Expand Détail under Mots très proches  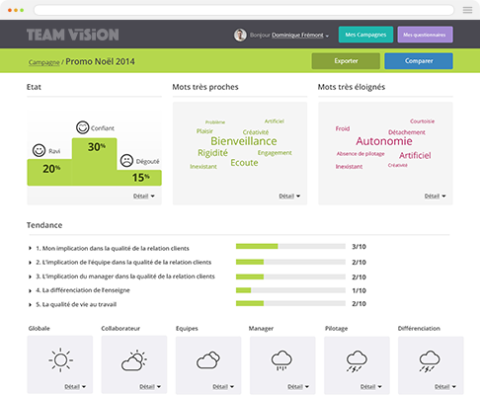[x=289, y=196]
